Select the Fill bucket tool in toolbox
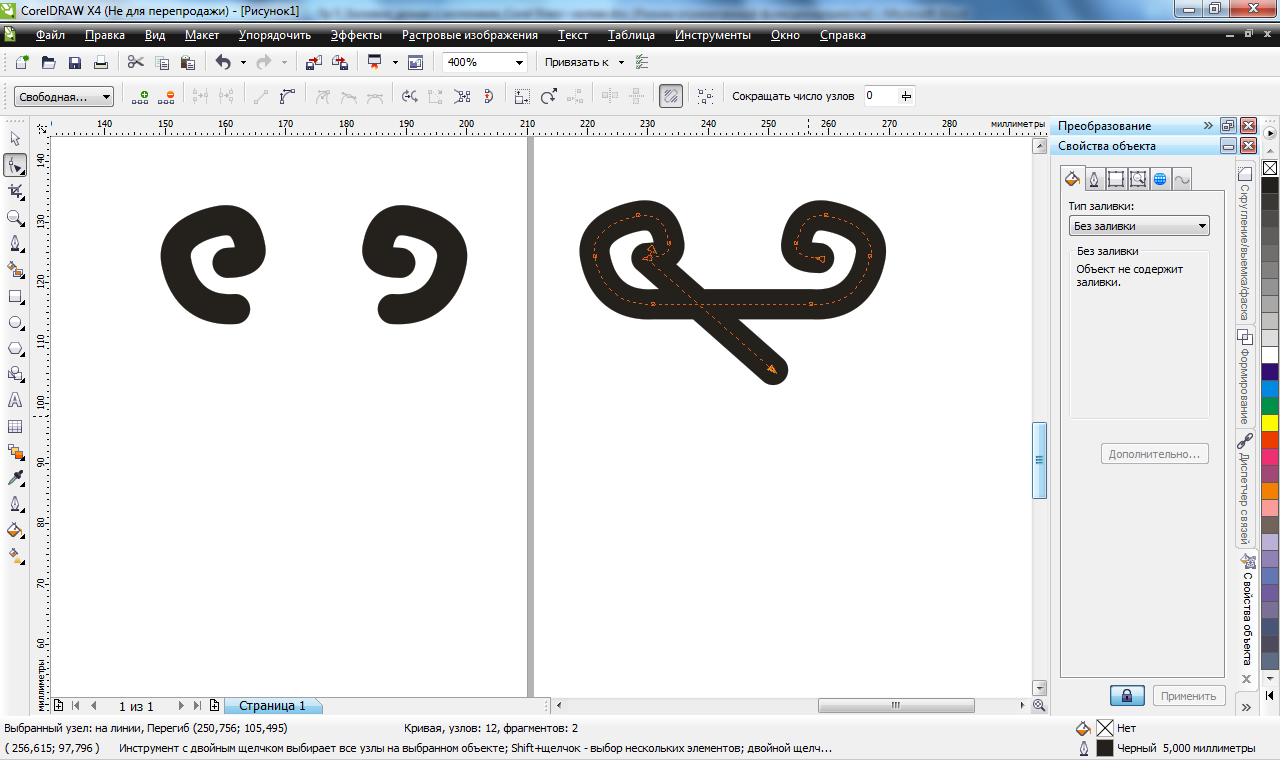The width and height of the screenshot is (1280, 760). click(x=15, y=530)
